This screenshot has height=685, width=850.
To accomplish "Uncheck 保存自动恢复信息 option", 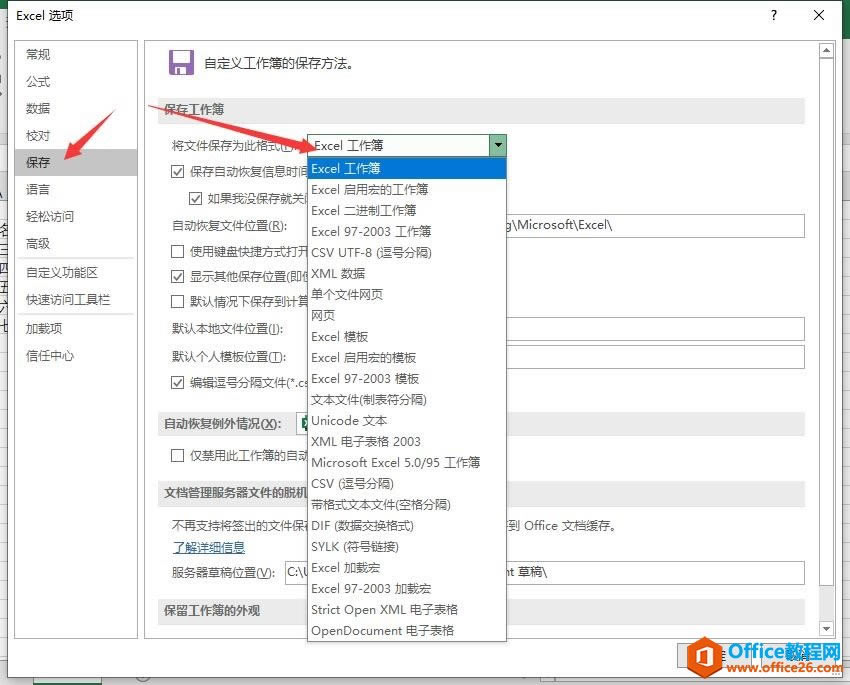I will [x=176, y=171].
